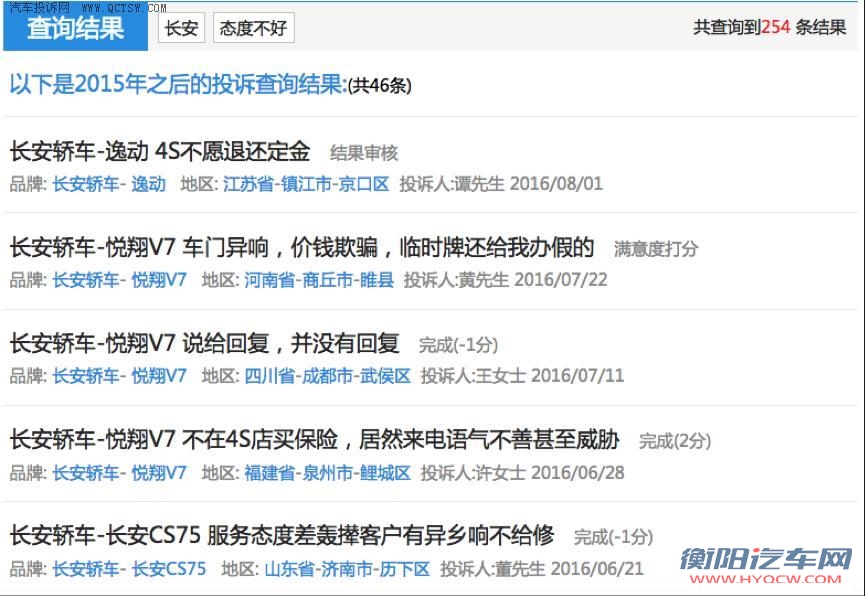Viewport: 865px width, 596px height.
Task: Click the 254 result count
Action: click(775, 26)
